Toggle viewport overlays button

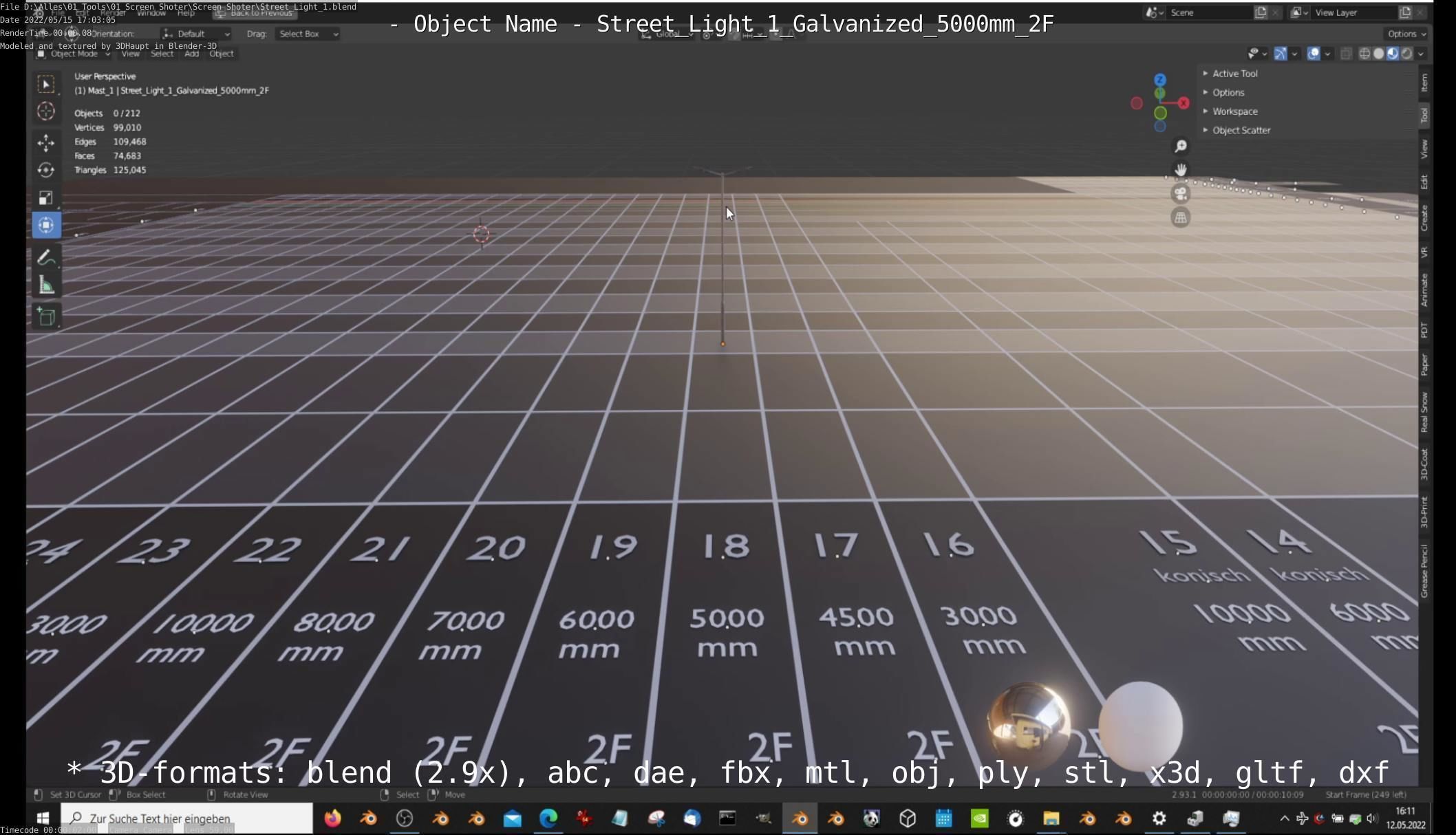tap(1314, 54)
